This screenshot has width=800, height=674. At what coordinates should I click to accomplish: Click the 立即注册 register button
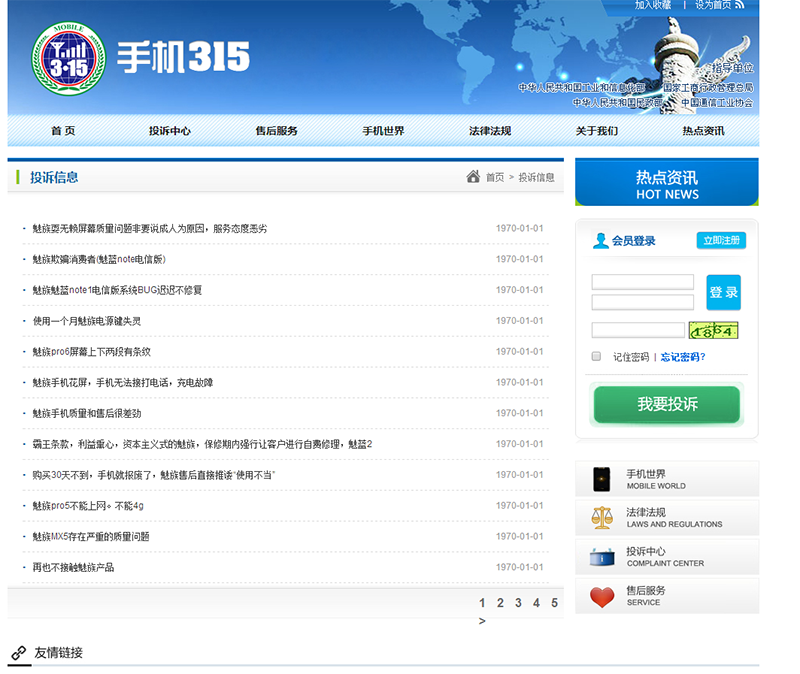[721, 240]
